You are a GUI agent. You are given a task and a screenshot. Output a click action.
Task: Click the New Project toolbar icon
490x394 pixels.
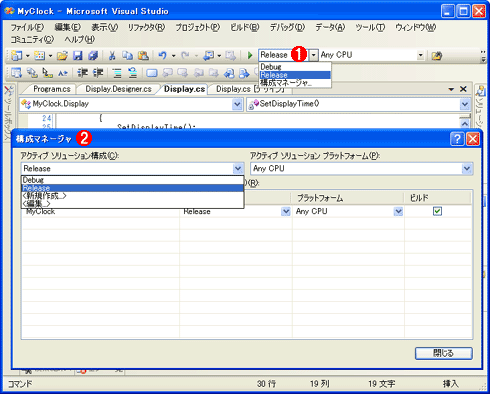(16, 55)
